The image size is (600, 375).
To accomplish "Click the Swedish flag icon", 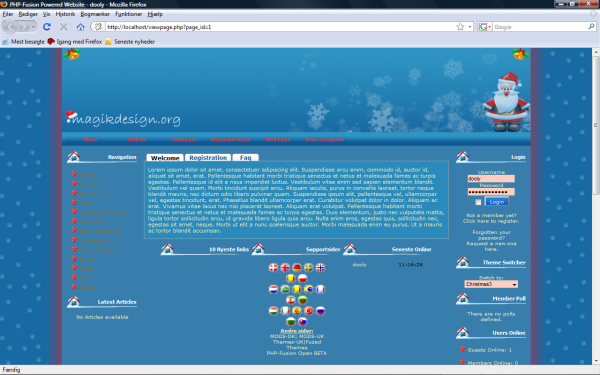I will click(308, 267).
